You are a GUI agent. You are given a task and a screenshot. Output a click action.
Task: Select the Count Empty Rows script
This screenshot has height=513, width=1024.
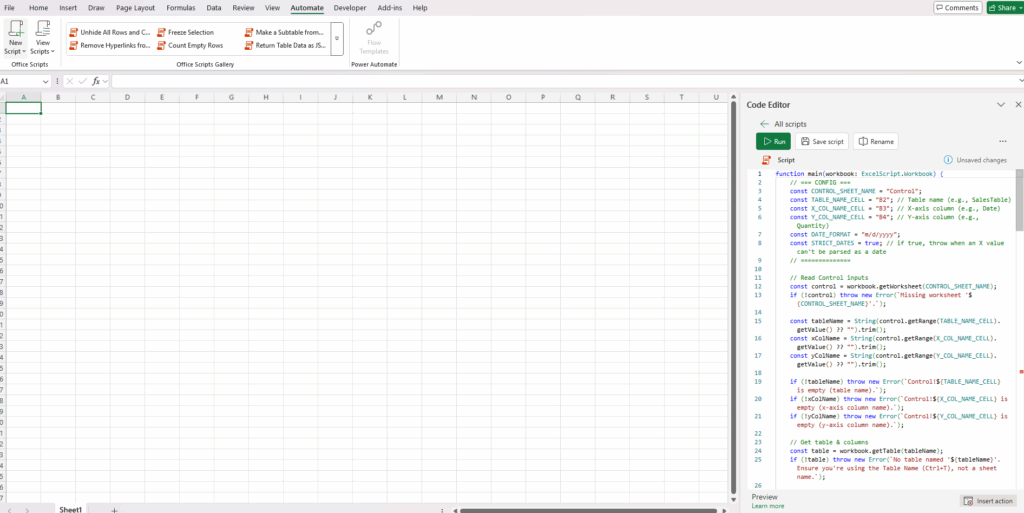click(x=195, y=45)
